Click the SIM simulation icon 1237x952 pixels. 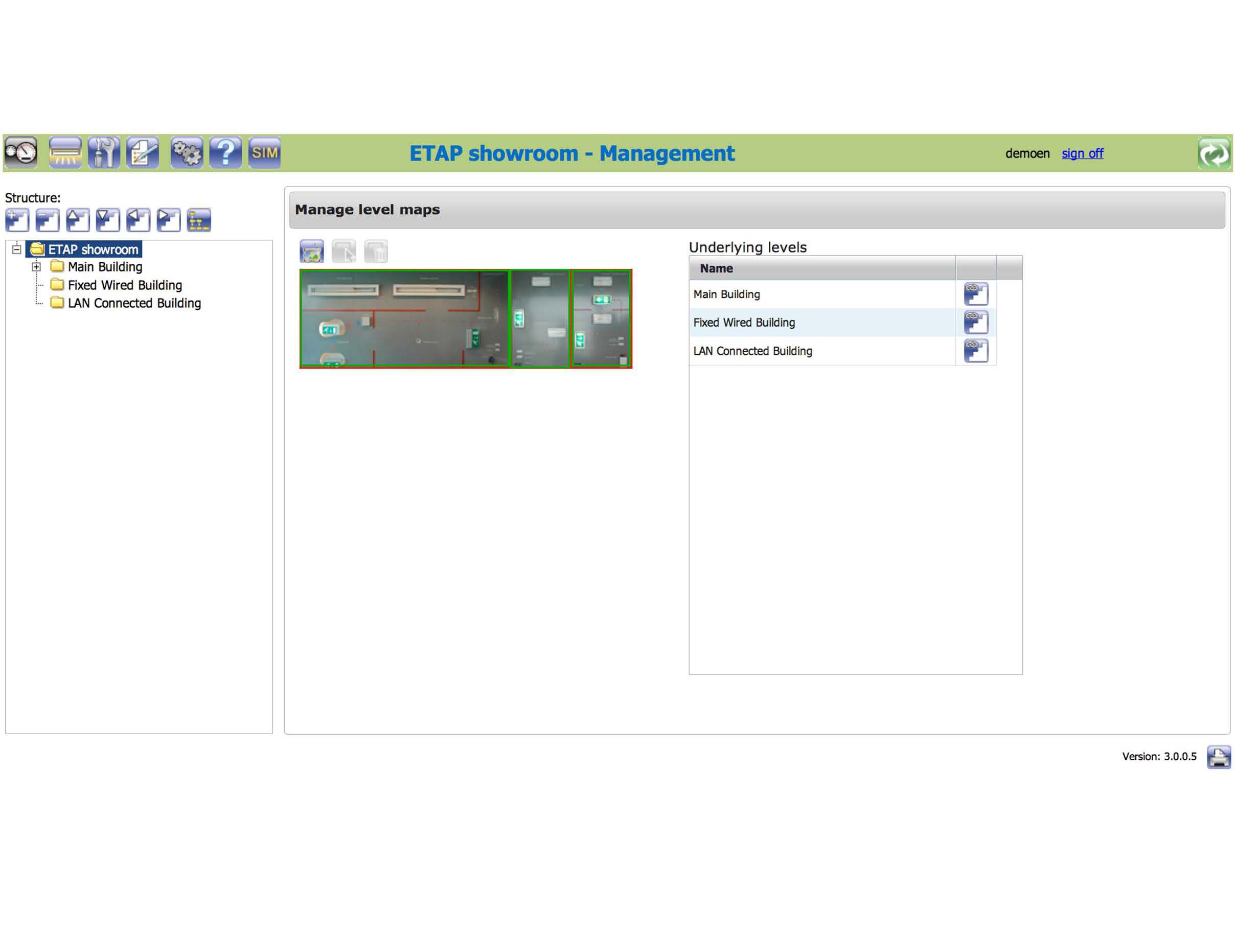pos(264,152)
